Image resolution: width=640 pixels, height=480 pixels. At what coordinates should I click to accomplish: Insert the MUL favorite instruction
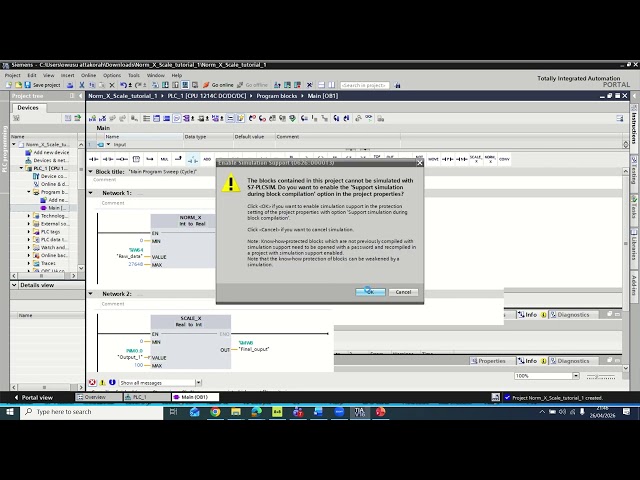(164, 159)
